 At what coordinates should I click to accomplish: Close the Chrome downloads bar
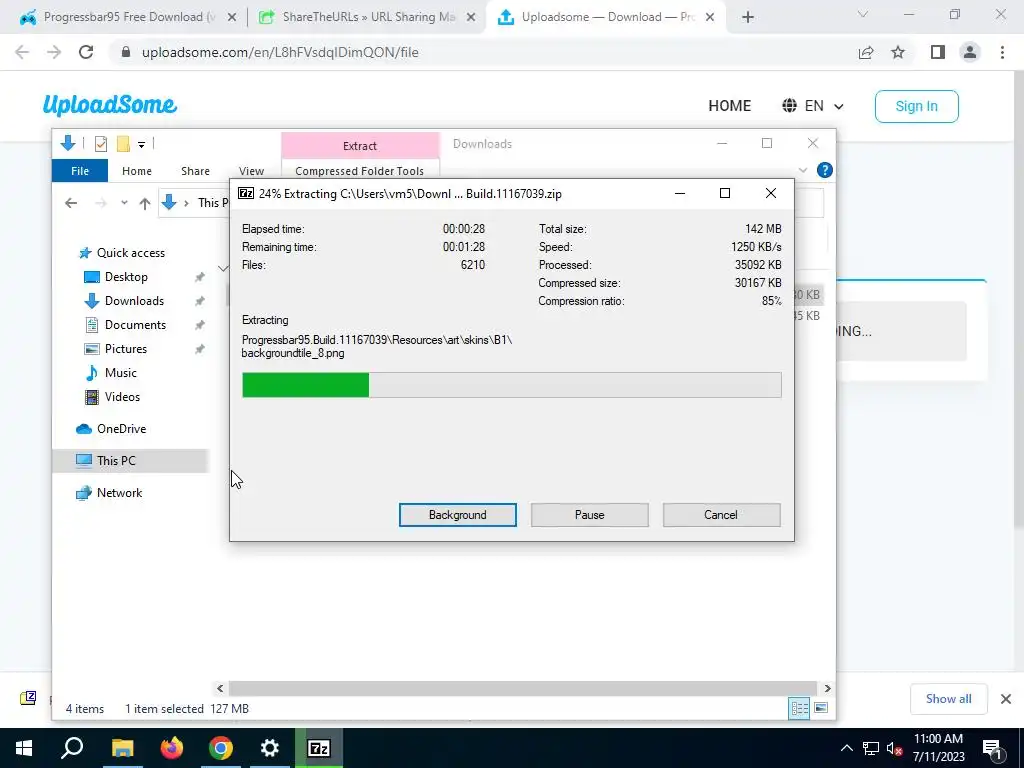point(1006,699)
